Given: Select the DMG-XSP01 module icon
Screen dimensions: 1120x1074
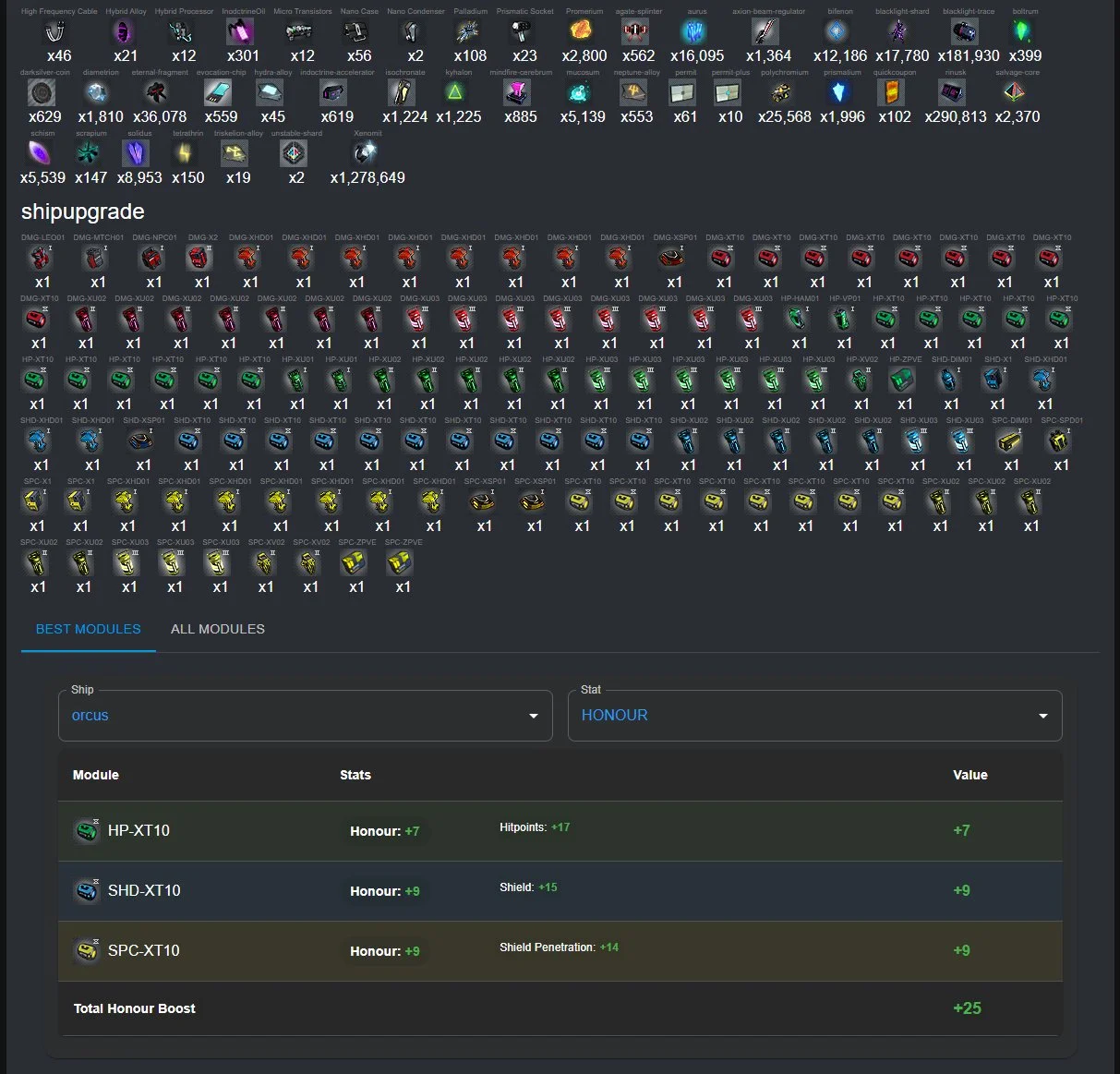Looking at the screenshot, I should 673,258.
